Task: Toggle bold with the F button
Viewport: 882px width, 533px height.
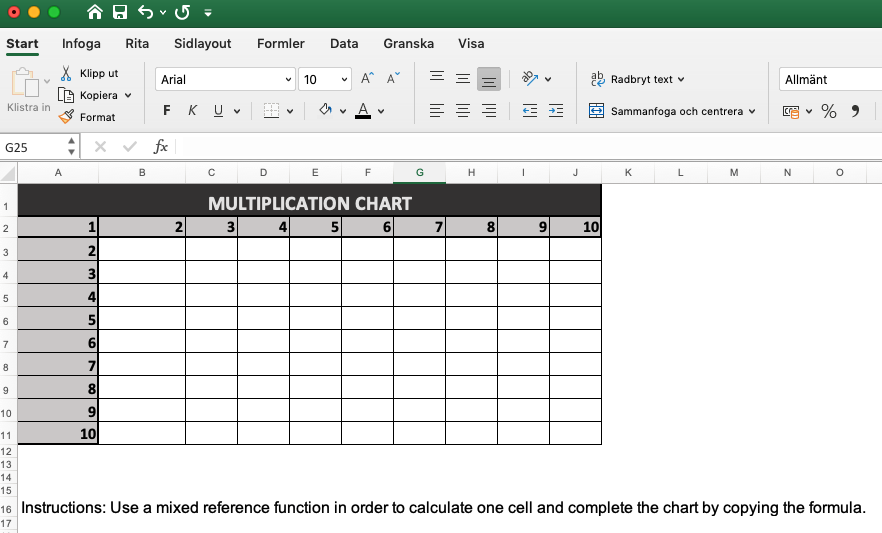Action: pyautogui.click(x=166, y=111)
